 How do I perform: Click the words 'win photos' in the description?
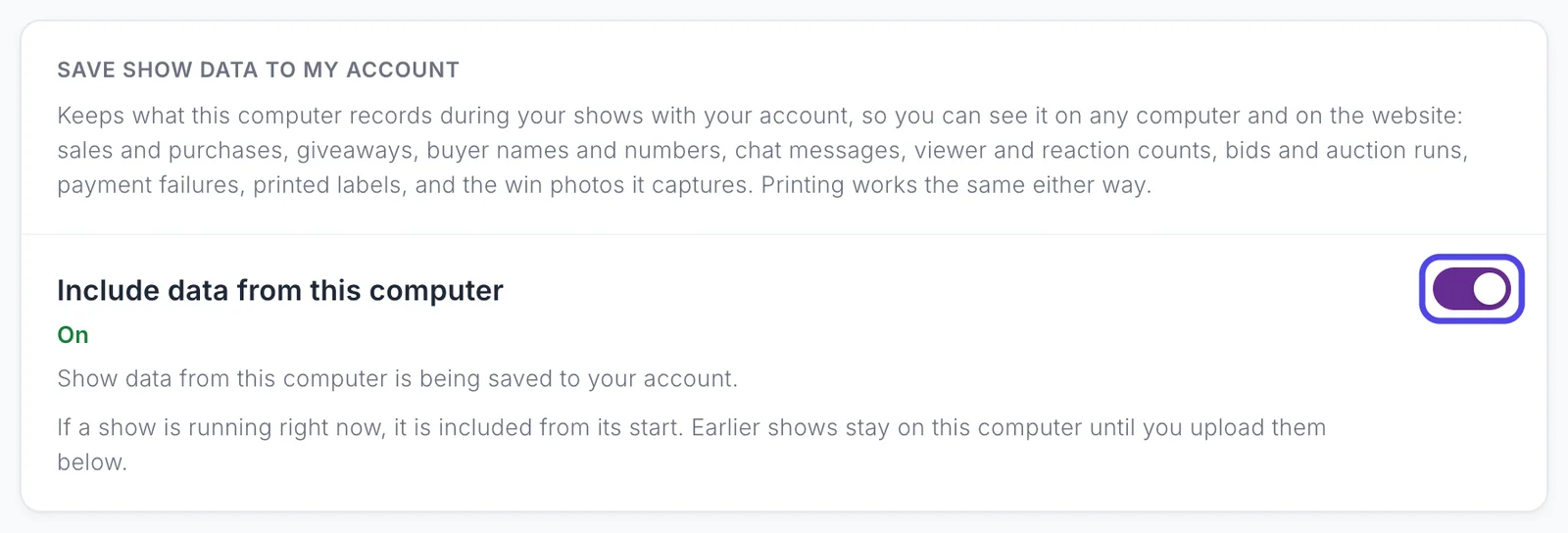click(x=565, y=185)
